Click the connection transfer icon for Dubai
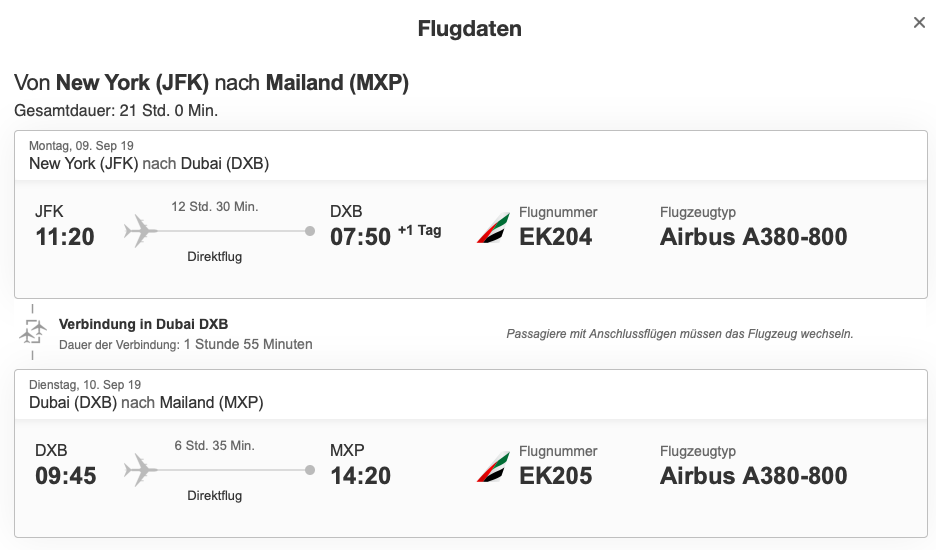Screen dimensions: 936x550 point(33,332)
